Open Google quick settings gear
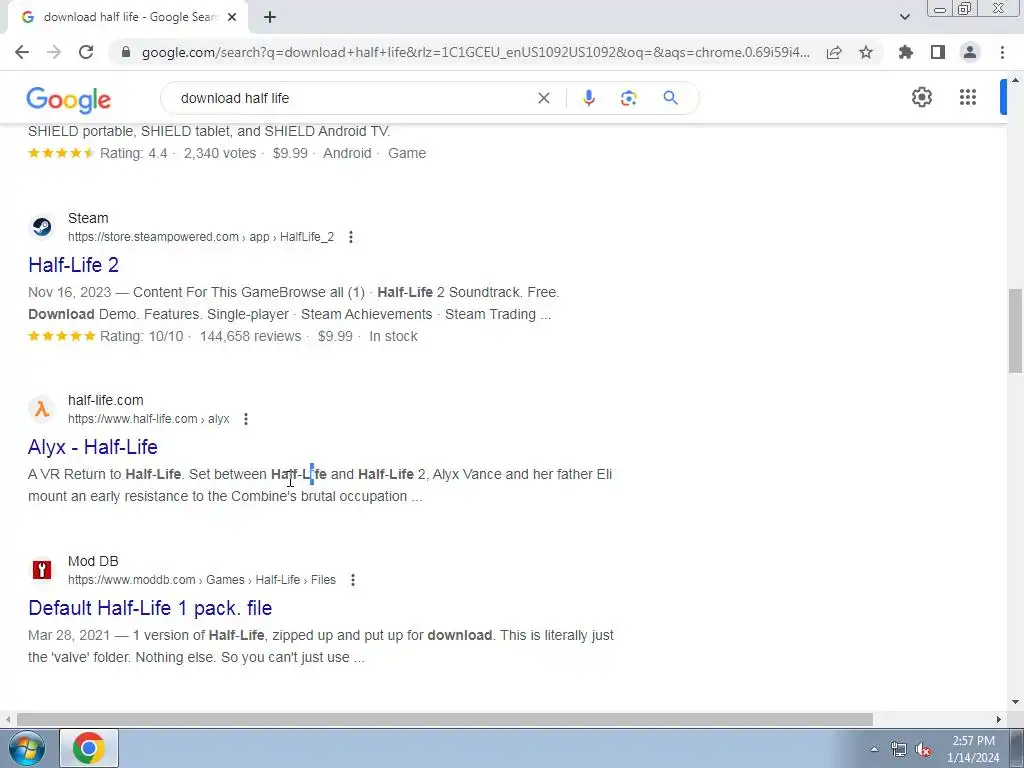The image size is (1024, 768). [x=921, y=97]
